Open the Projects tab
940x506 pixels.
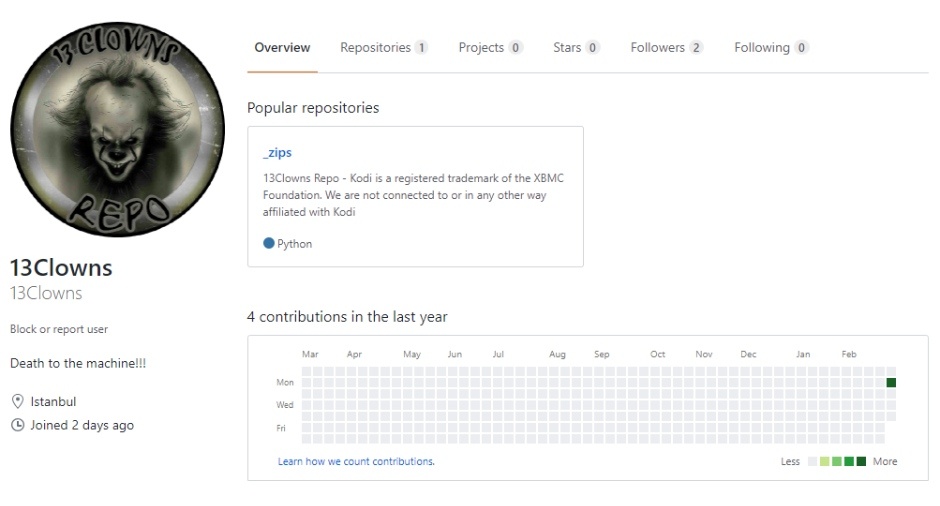[490, 47]
